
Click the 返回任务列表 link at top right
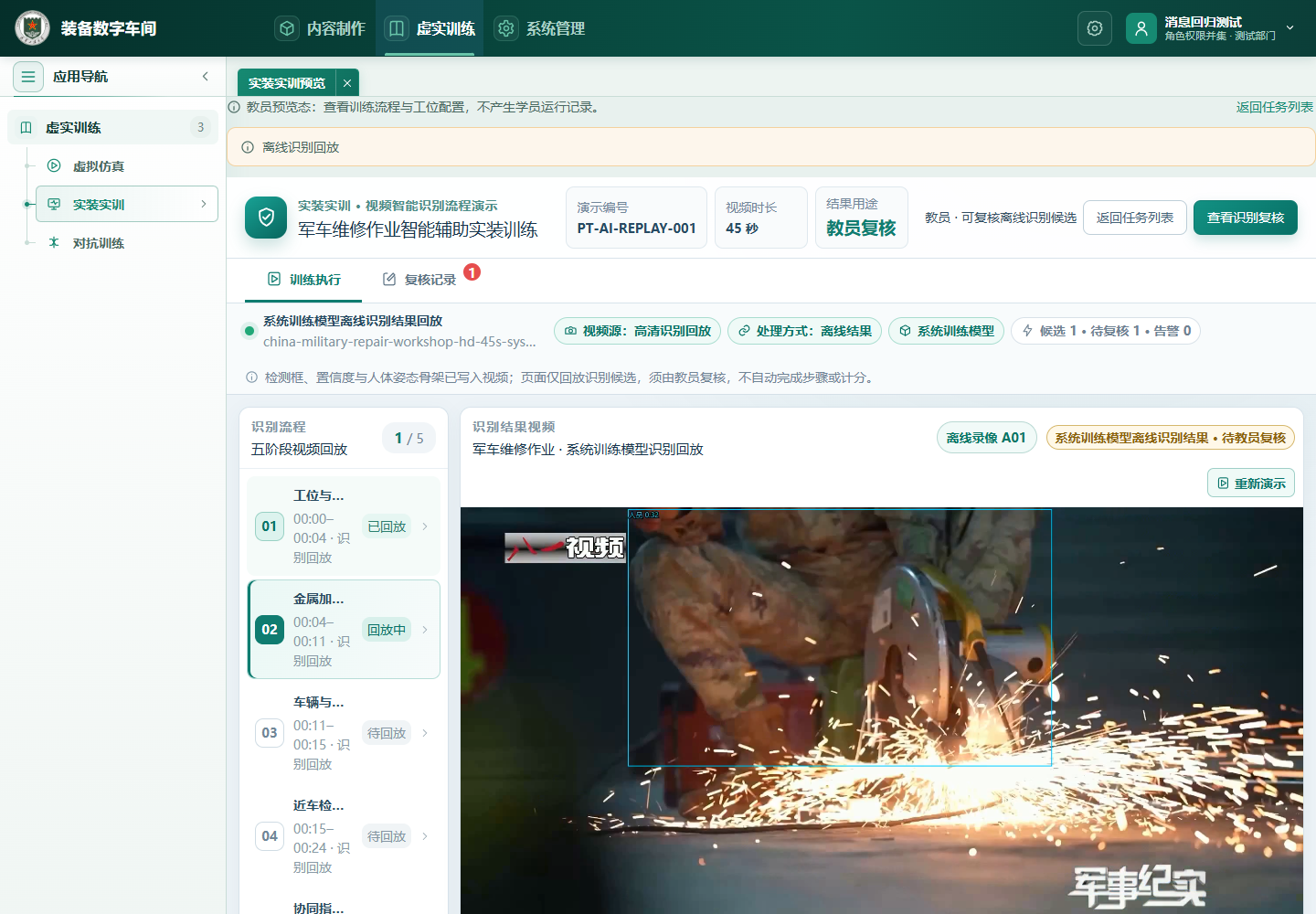click(x=1274, y=107)
